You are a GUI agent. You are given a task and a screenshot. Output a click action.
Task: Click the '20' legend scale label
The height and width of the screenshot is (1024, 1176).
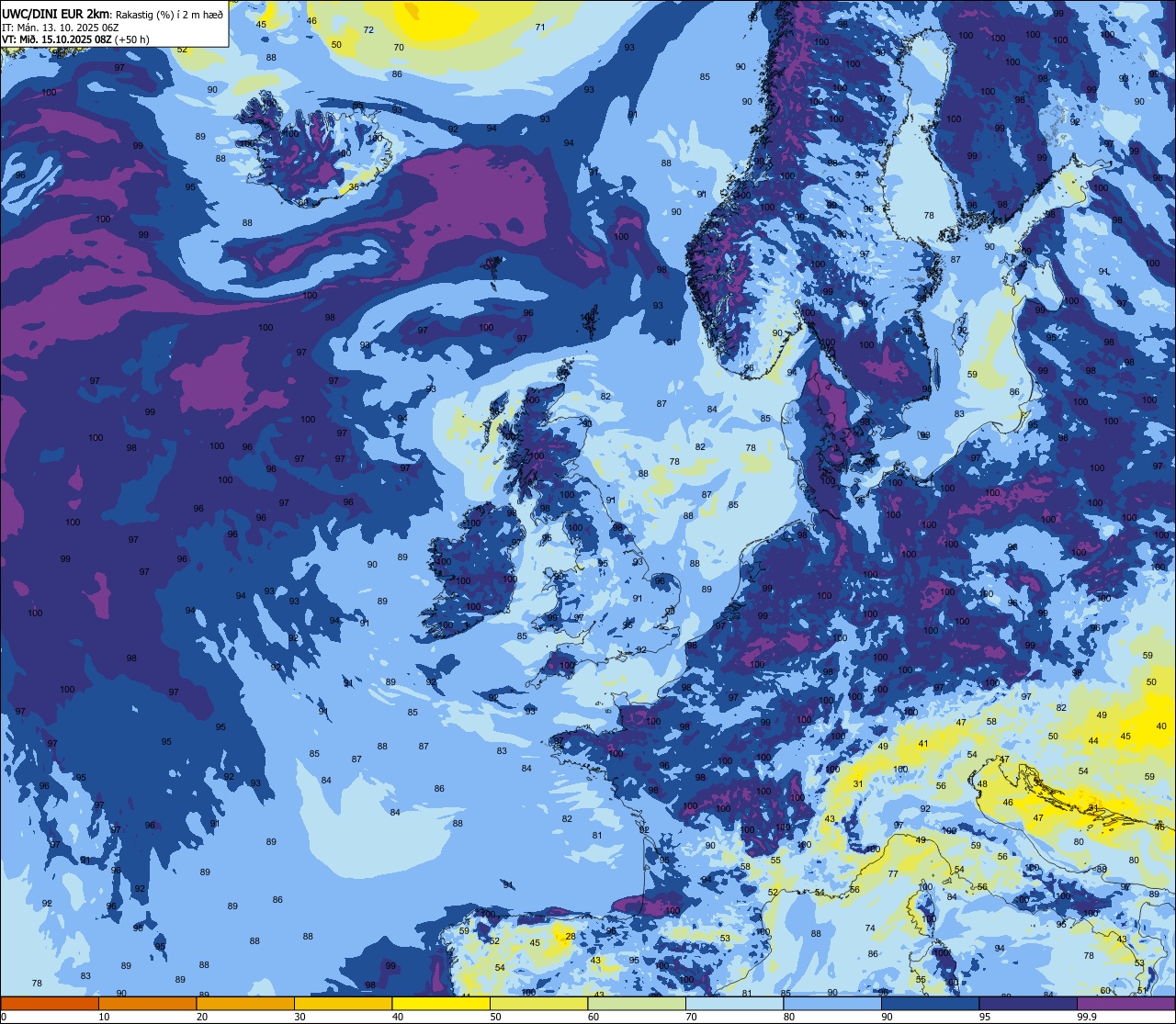pyautogui.click(x=202, y=1016)
